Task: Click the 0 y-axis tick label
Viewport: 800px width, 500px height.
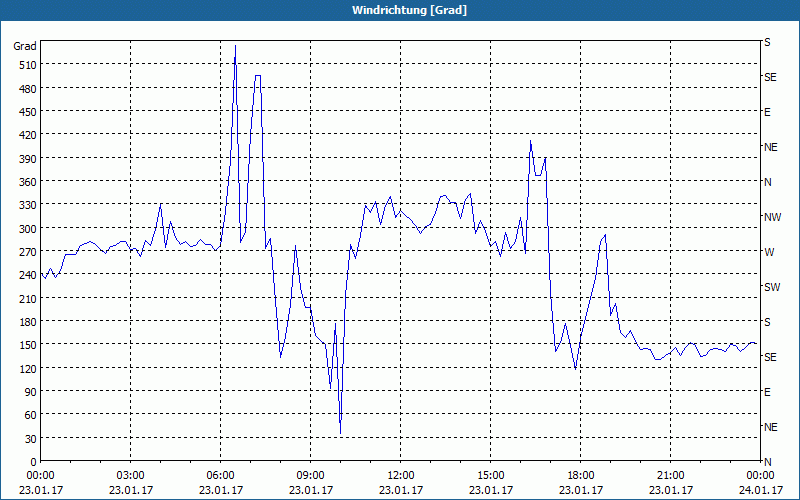Action: pos(34,462)
